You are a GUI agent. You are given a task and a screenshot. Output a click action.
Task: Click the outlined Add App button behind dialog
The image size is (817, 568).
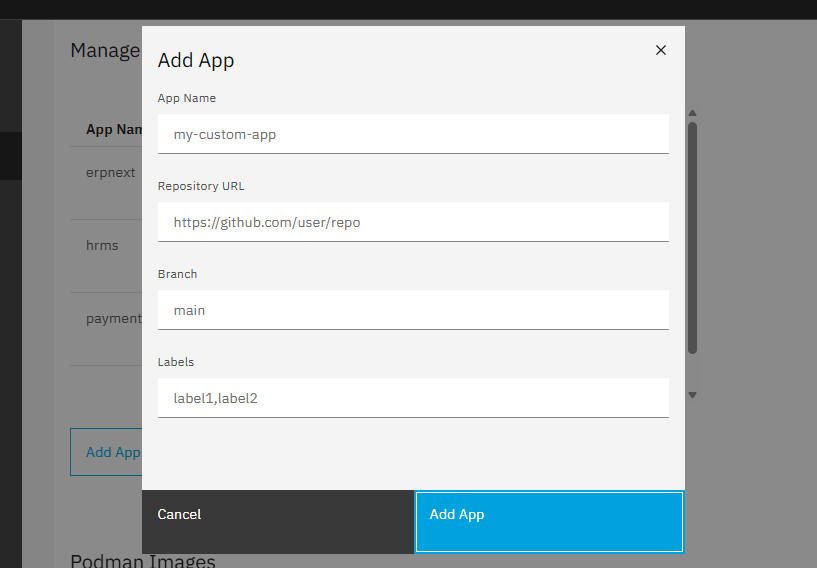[108, 452]
